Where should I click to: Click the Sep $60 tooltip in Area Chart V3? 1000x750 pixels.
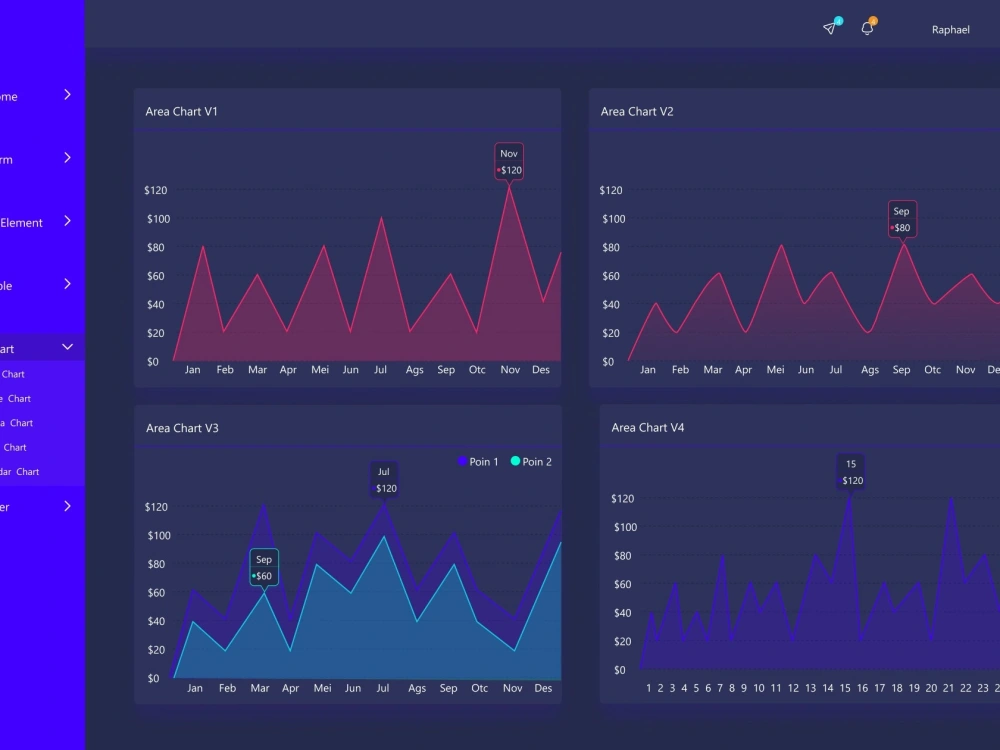tap(263, 568)
